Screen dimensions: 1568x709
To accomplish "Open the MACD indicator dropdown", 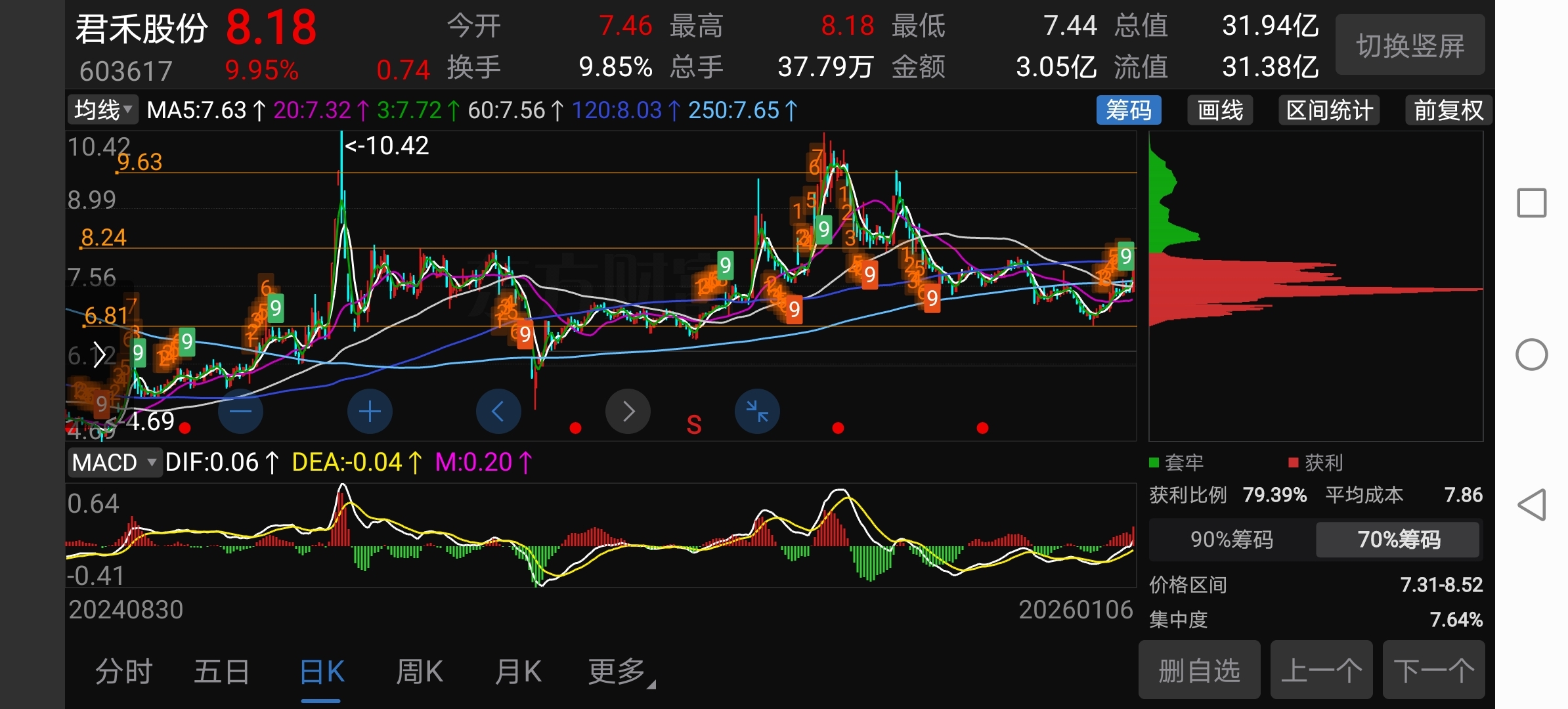I will coord(114,463).
